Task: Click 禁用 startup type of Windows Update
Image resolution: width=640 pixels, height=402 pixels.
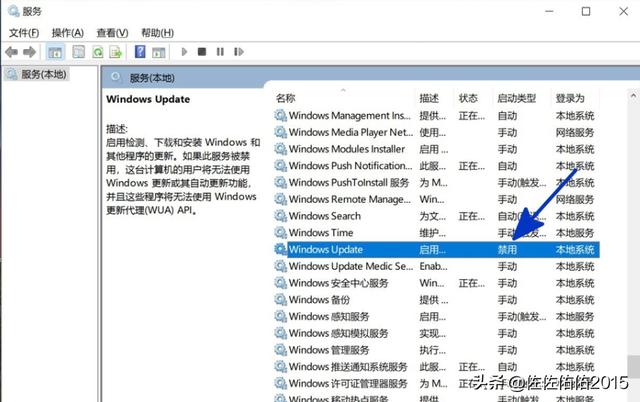Action: [507, 249]
